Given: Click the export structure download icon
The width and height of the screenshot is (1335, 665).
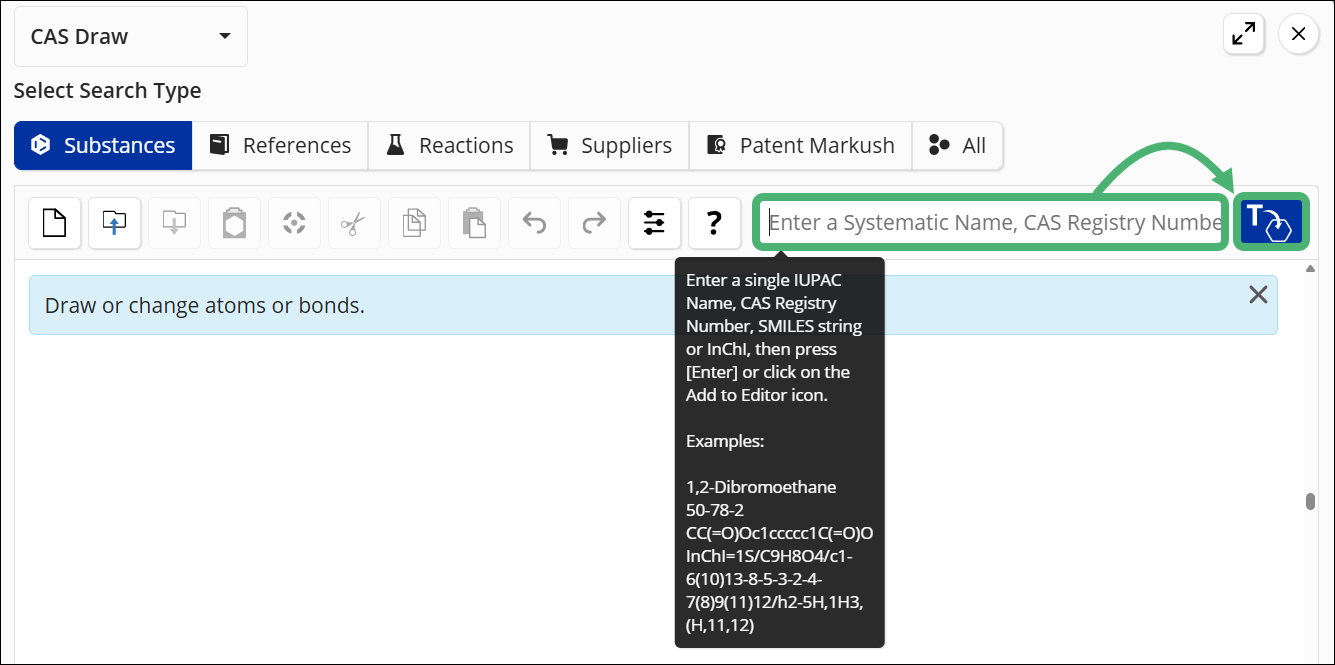Looking at the screenshot, I should click(174, 222).
